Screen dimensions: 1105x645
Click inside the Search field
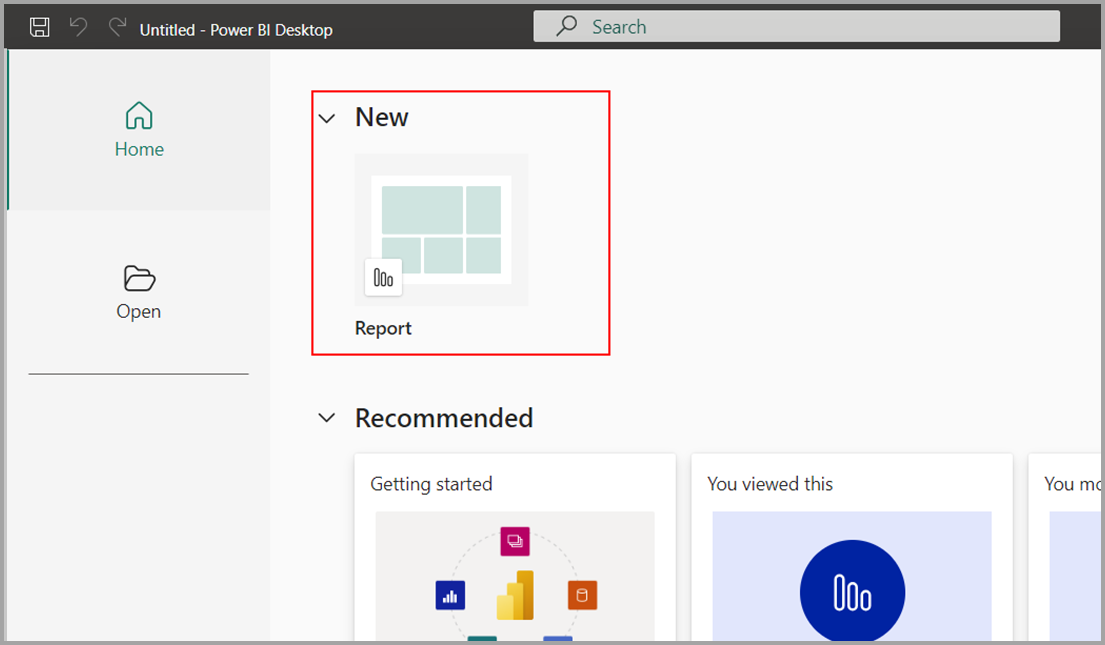tap(796, 26)
